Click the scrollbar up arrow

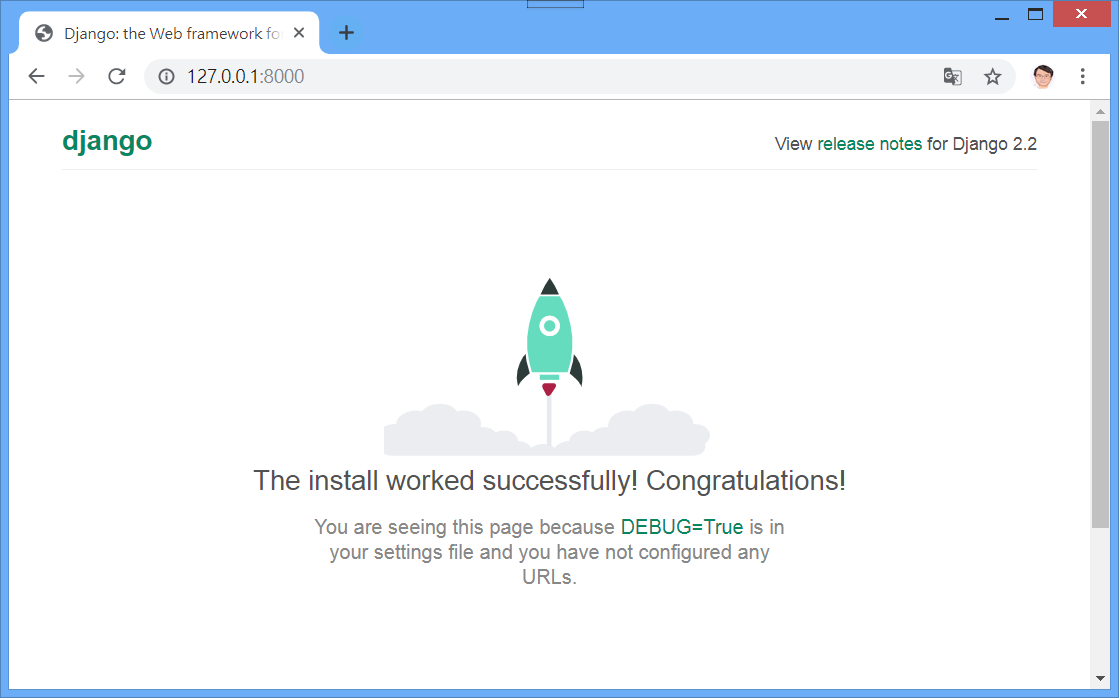coord(1100,111)
